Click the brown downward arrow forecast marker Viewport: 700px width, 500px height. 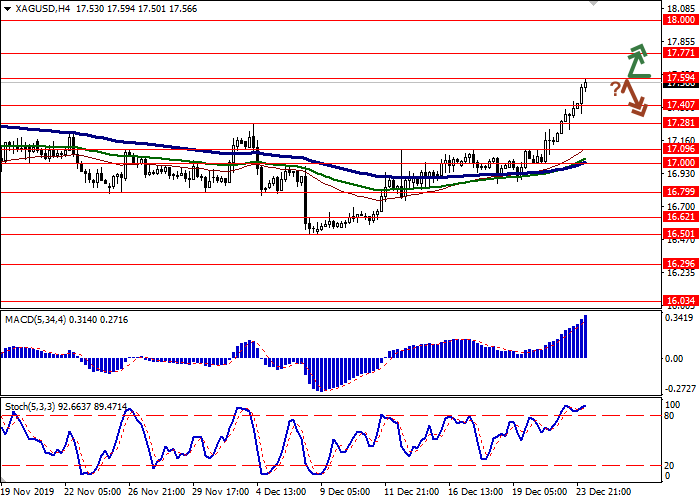pos(635,96)
